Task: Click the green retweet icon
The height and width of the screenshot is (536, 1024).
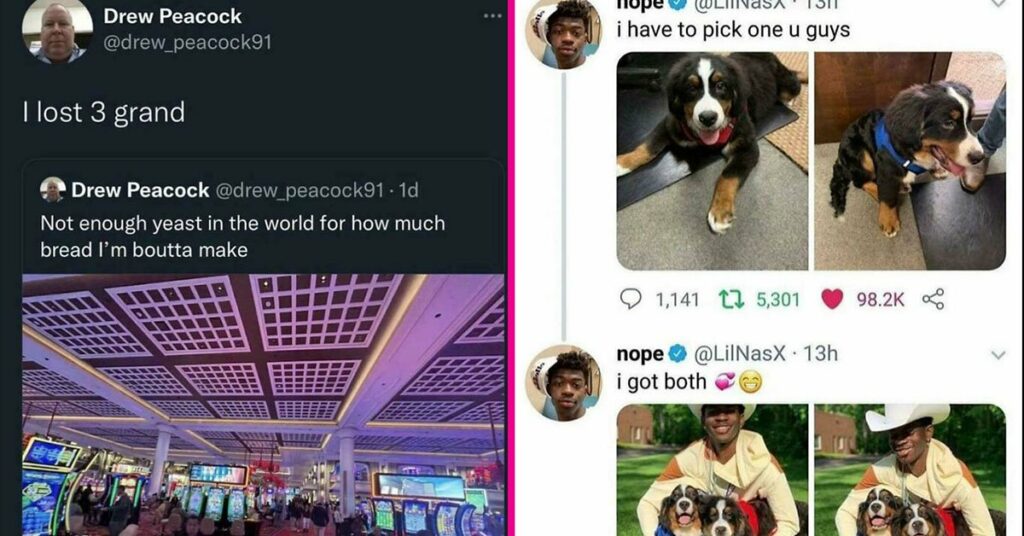Action: 731,299
